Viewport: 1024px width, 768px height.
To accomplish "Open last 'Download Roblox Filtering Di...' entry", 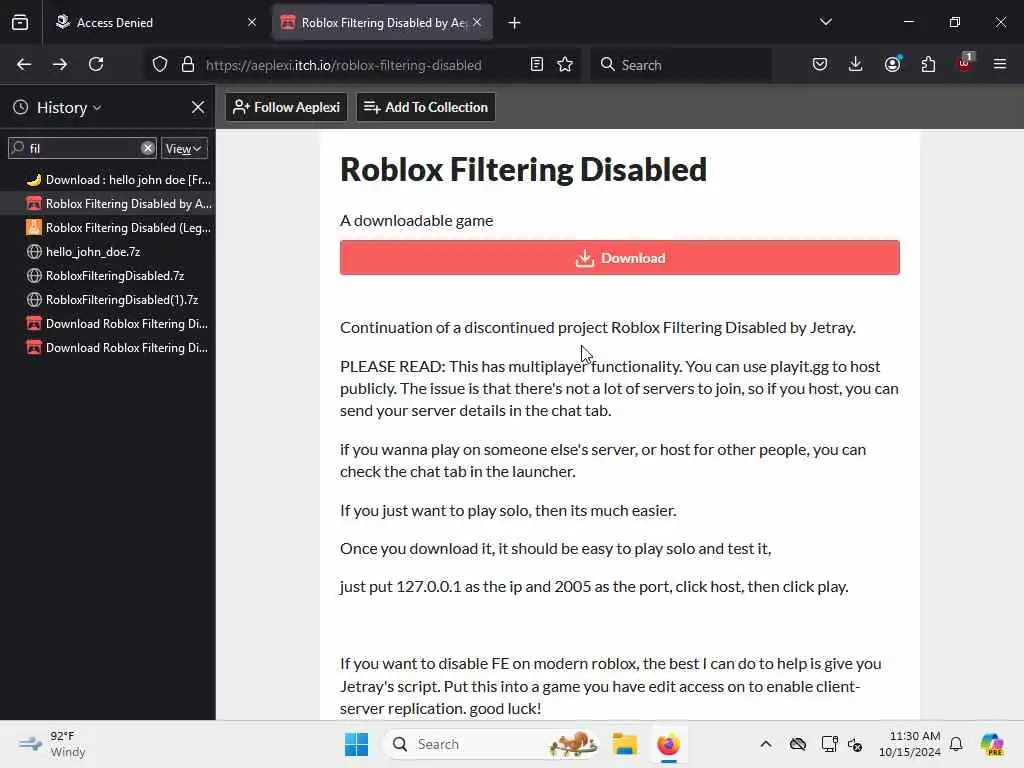I will [108, 348].
